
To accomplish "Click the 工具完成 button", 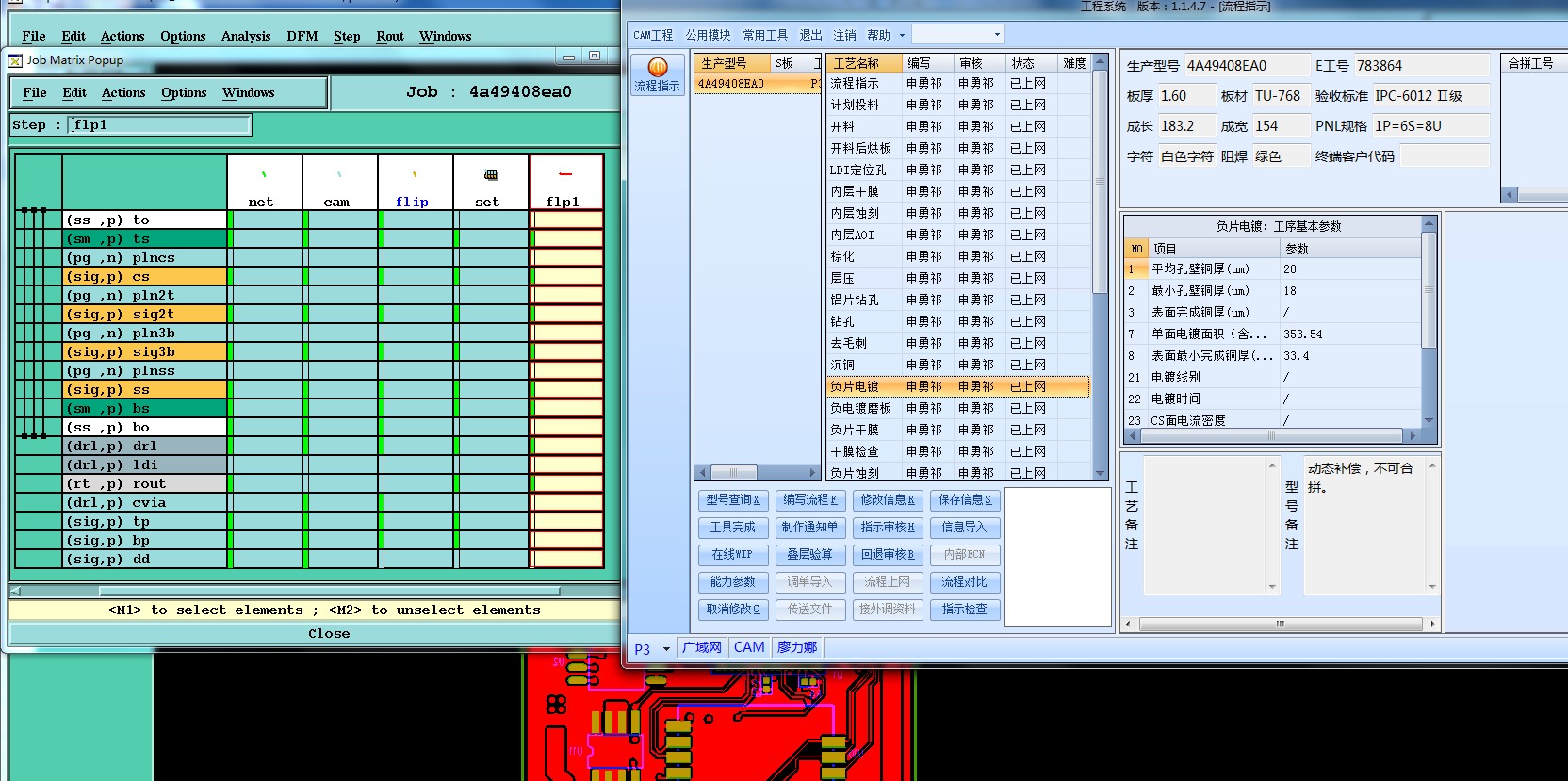I will 733,528.
